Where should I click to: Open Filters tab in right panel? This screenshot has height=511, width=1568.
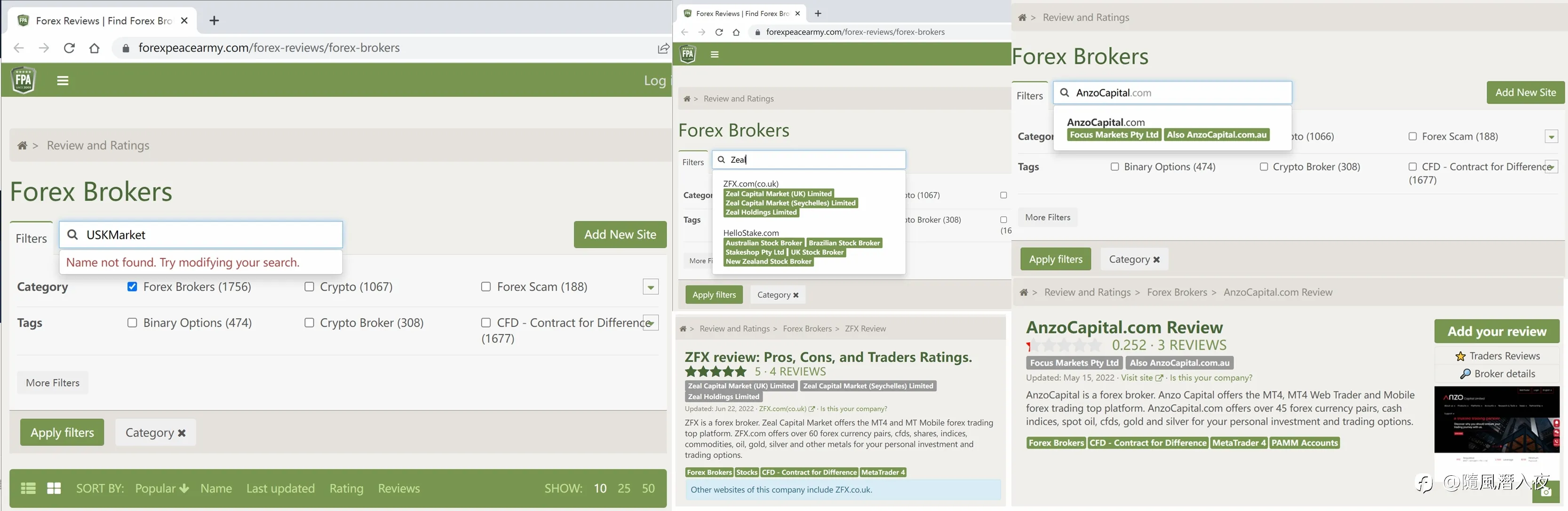click(x=1030, y=95)
